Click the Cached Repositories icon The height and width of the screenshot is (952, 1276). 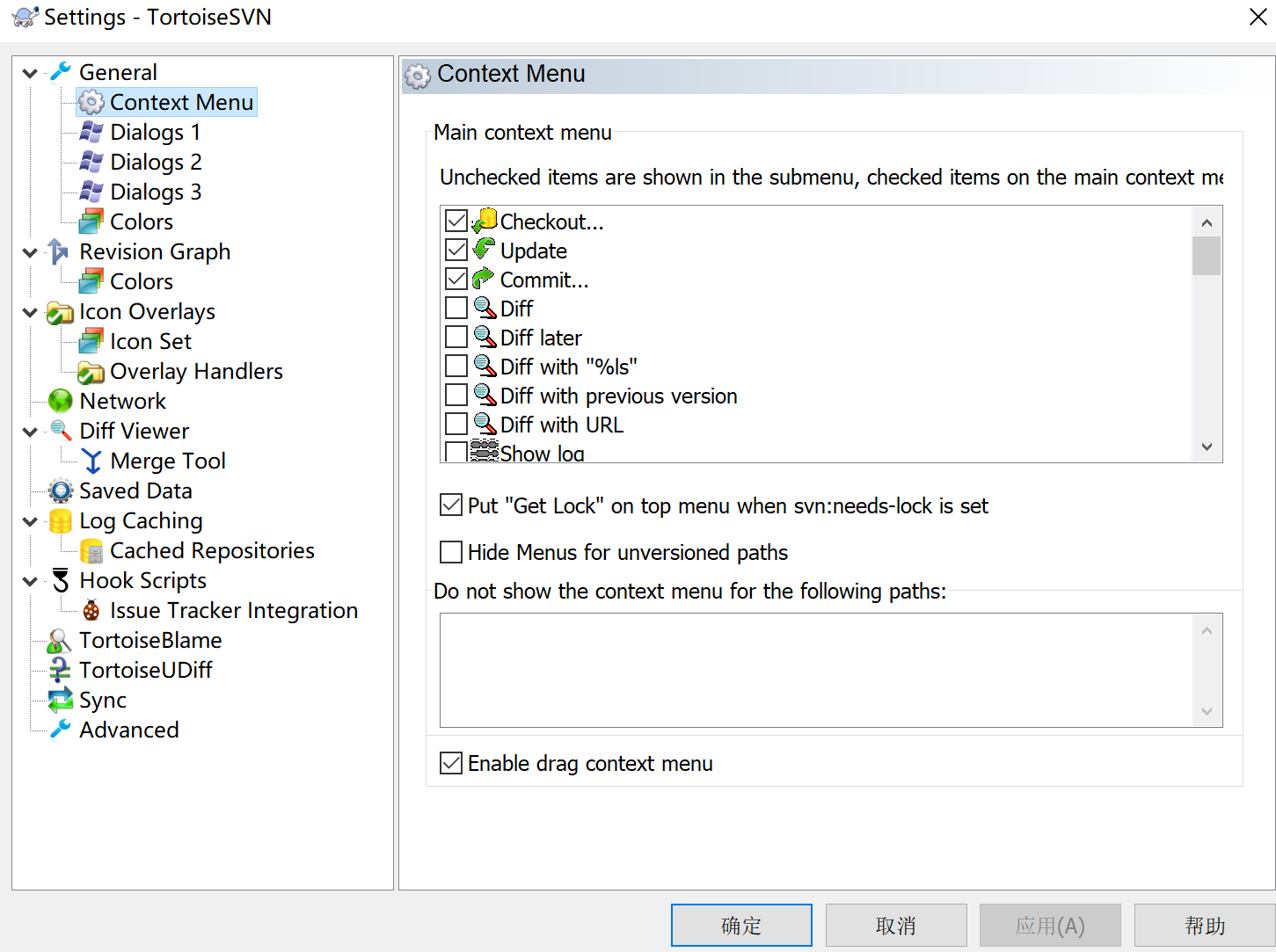(91, 551)
